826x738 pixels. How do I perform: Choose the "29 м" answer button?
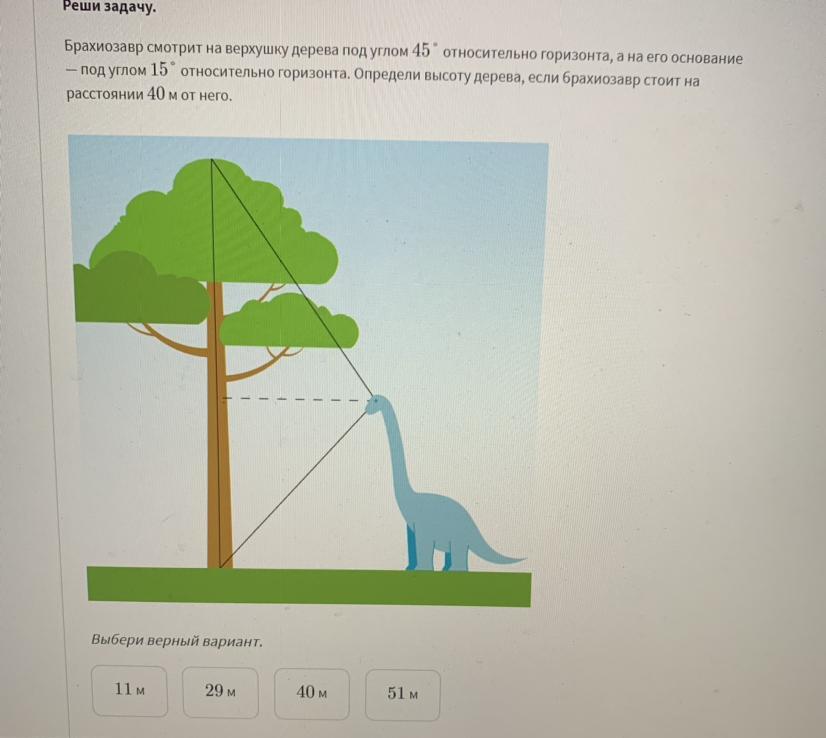220,692
